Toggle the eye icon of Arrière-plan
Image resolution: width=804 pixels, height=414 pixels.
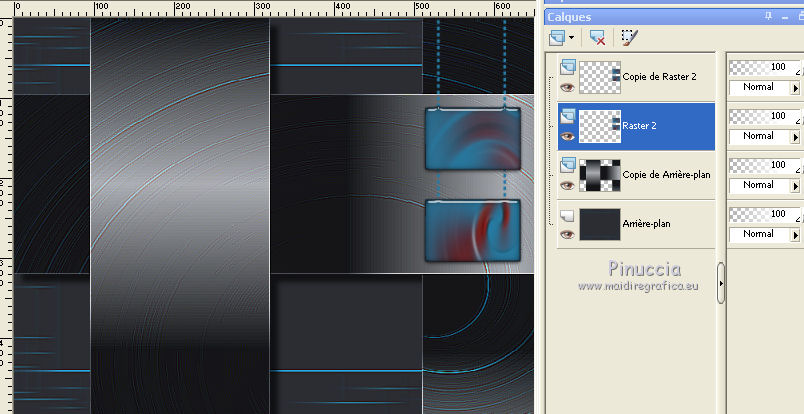pyautogui.click(x=567, y=234)
